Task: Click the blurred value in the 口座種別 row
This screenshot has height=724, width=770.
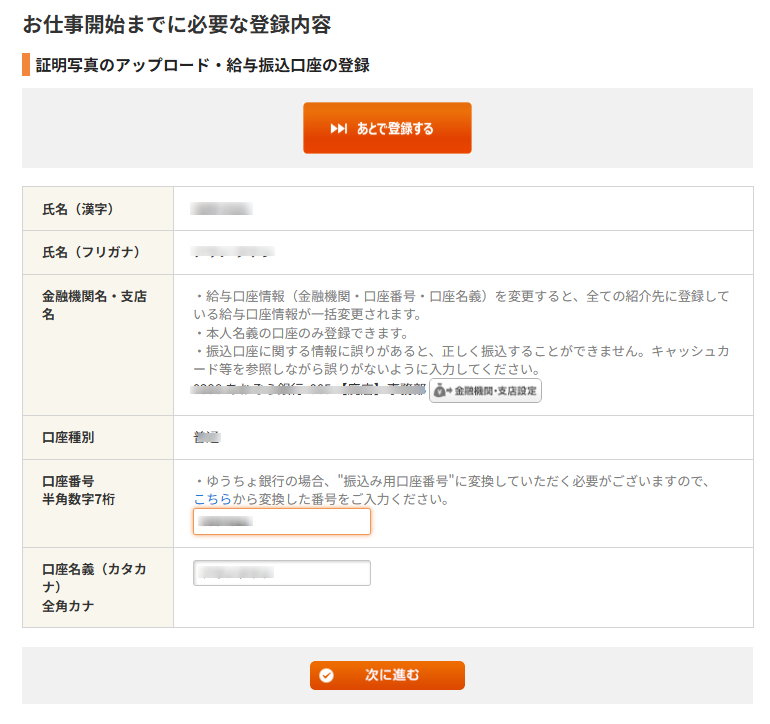Action: [206, 438]
